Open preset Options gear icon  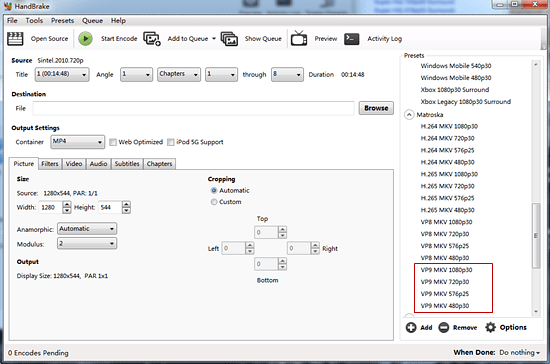coord(490,327)
